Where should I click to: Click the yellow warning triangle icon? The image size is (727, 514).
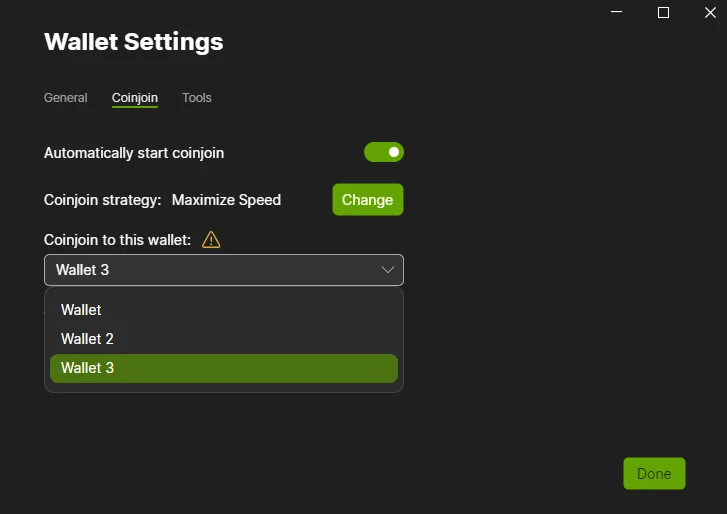click(x=211, y=240)
